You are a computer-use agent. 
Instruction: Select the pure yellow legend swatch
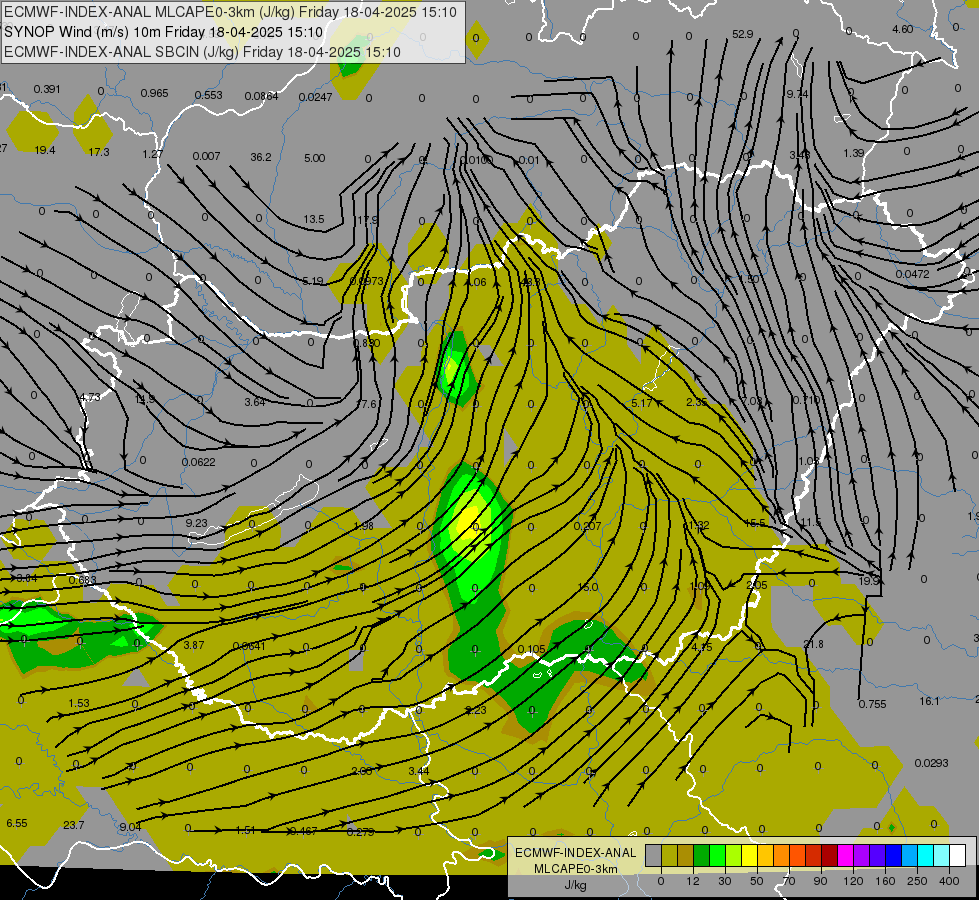(x=749, y=855)
